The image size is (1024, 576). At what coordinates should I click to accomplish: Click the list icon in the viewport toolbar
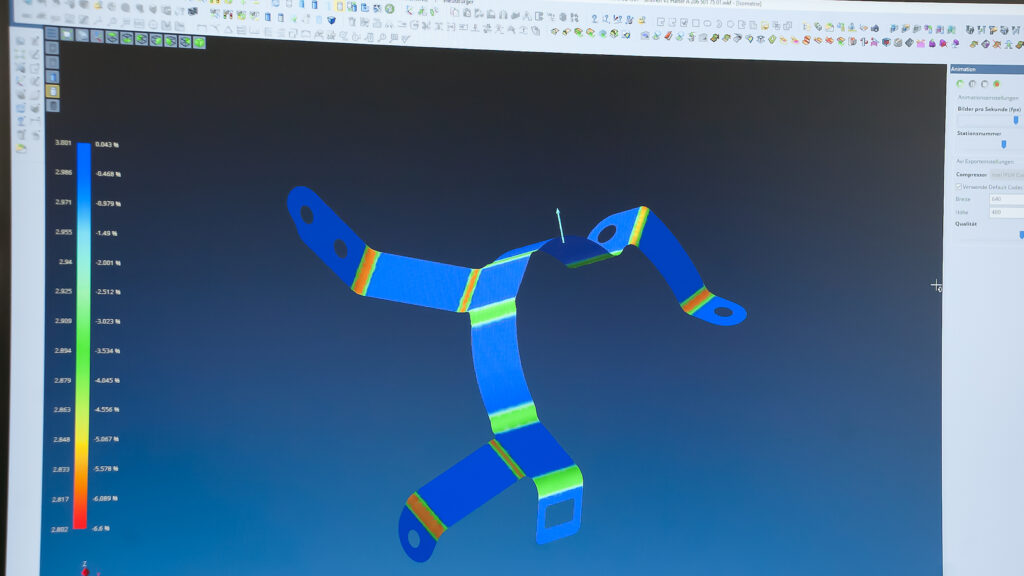51,33
